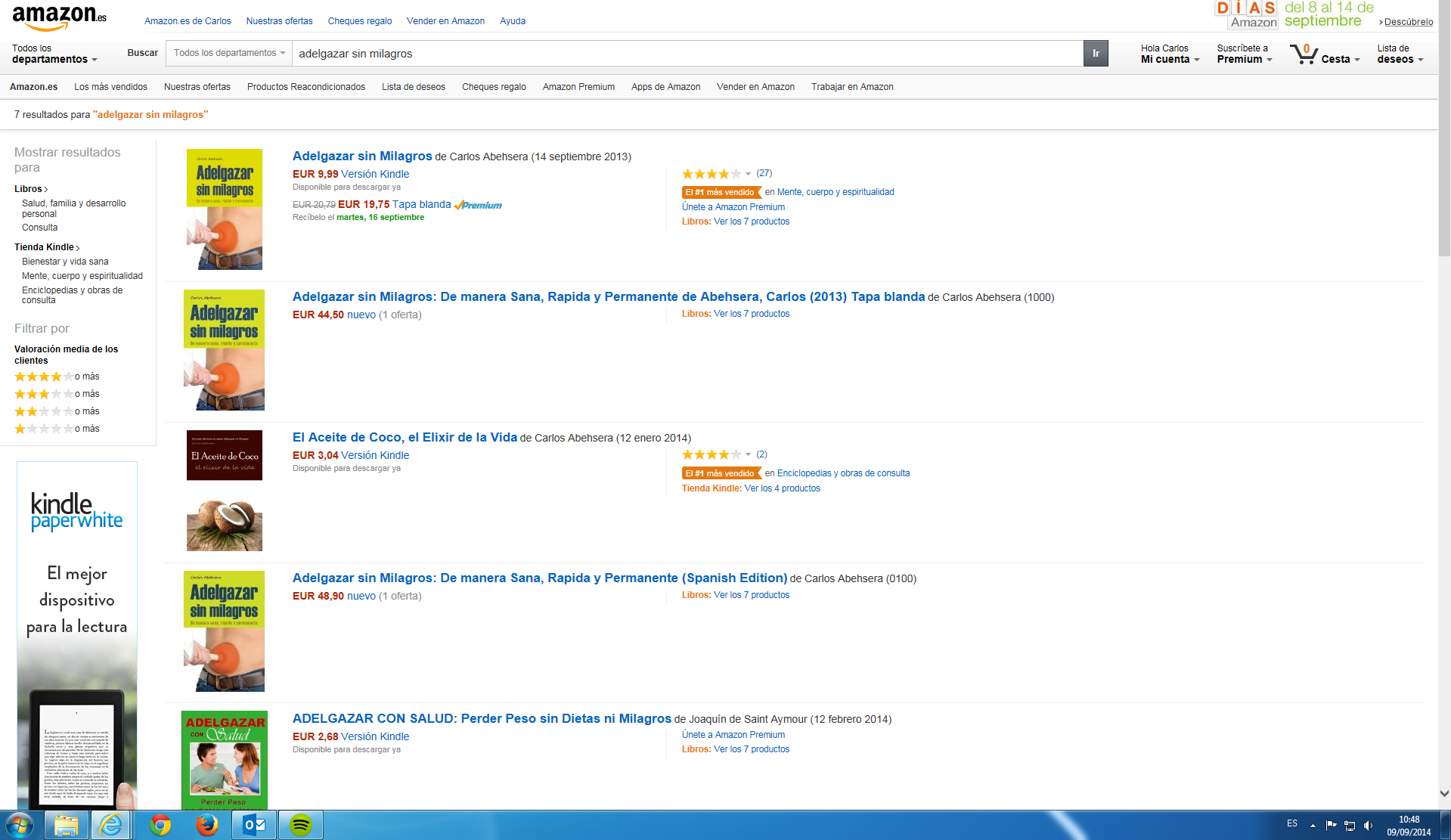Click Vender en Amazon top link
Viewport: 1451px width, 840px height.
pos(445,21)
